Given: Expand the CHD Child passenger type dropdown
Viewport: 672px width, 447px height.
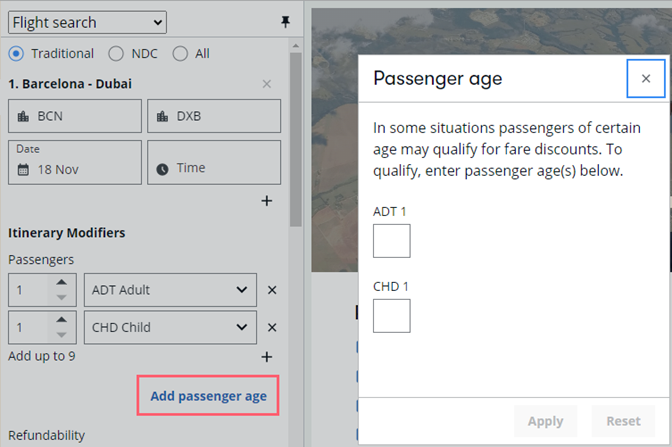Looking at the screenshot, I should (x=170, y=327).
